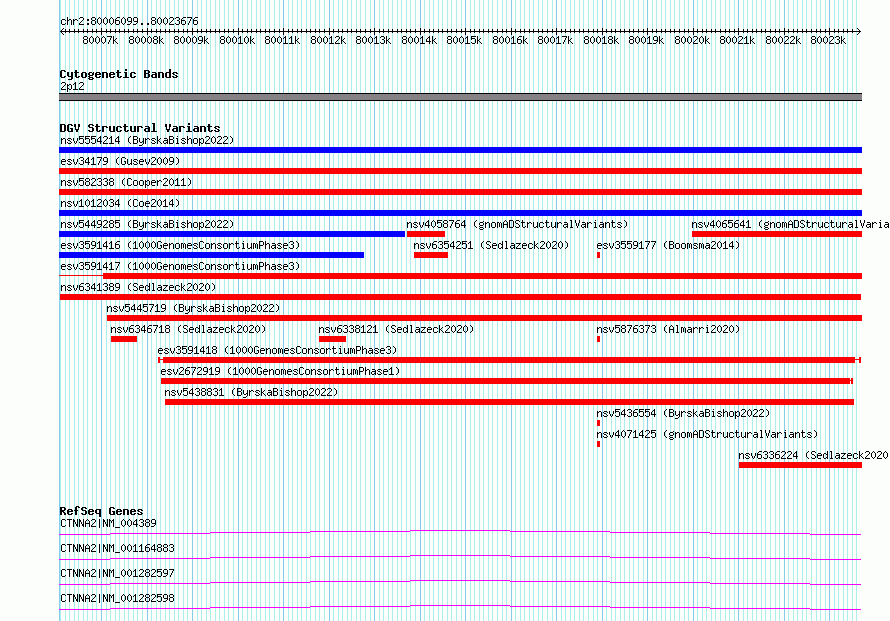Open nsv5436554 (ByrskaBishop2022) variant
Viewport: 890px width, 621px height.
683,413
